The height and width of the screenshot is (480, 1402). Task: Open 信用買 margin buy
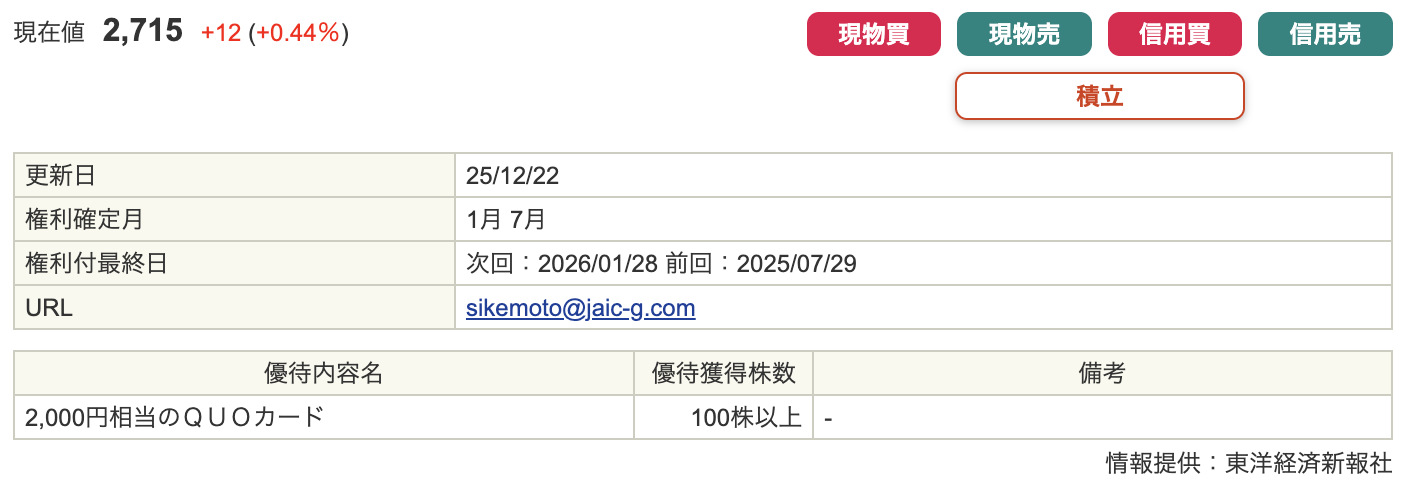click(1174, 34)
